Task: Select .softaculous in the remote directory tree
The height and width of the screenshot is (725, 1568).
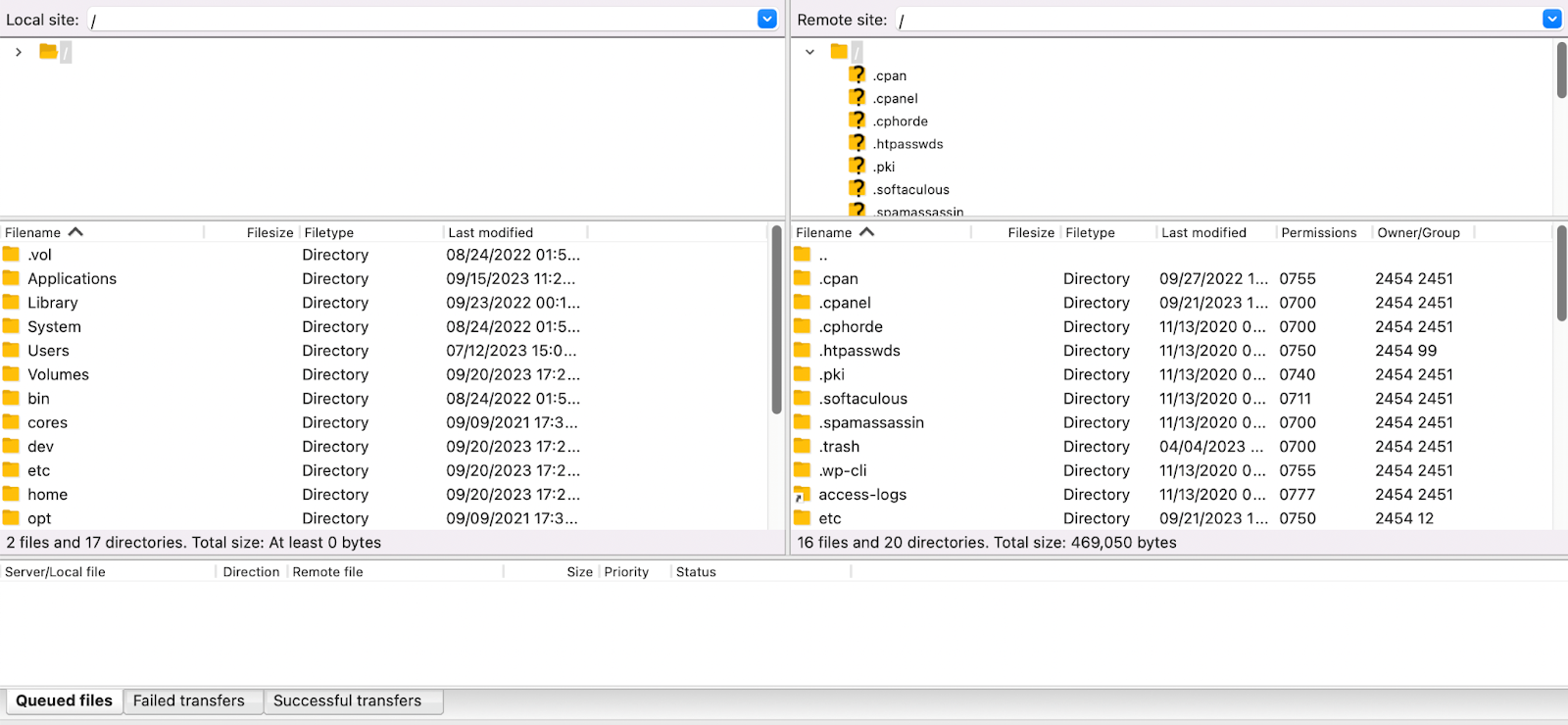Action: coord(911,189)
